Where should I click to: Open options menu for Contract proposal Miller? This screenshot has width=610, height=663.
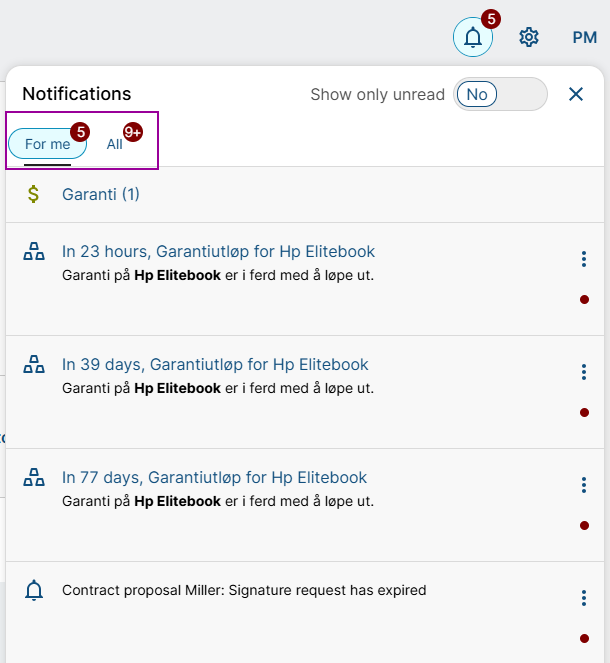point(584,598)
